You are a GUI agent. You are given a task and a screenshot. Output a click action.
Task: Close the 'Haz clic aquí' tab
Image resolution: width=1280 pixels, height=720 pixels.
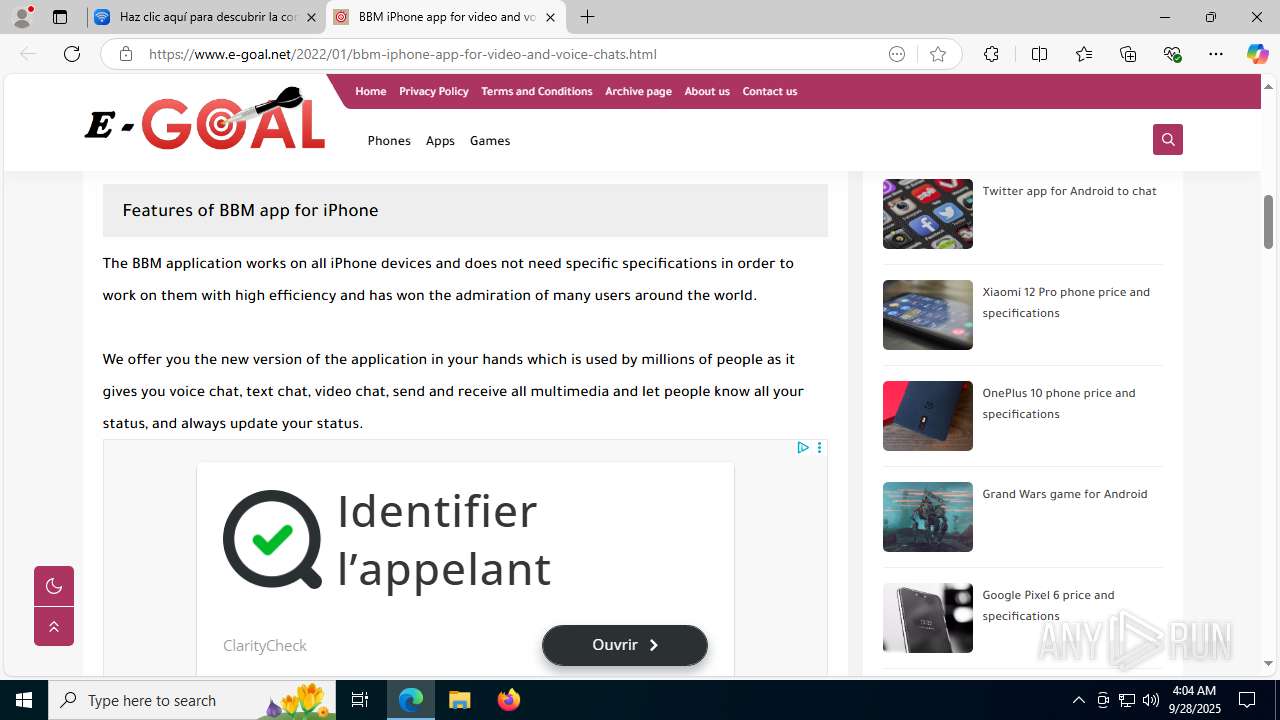(311, 17)
